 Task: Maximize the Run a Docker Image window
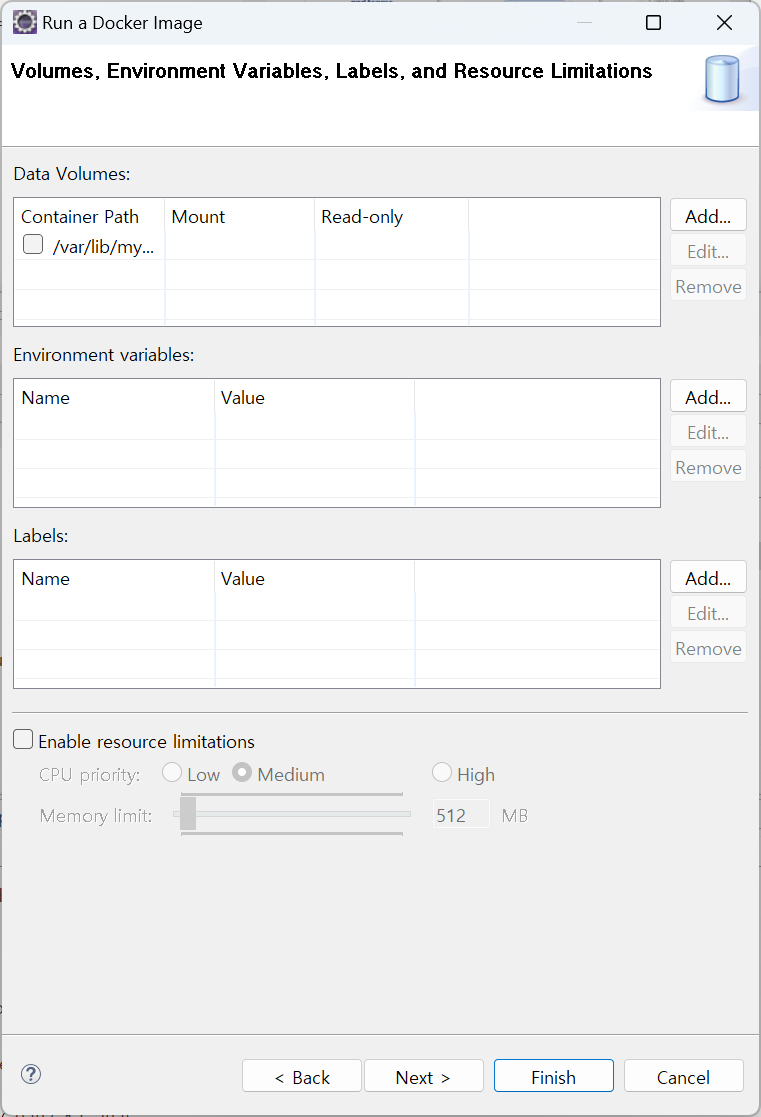pos(653,22)
